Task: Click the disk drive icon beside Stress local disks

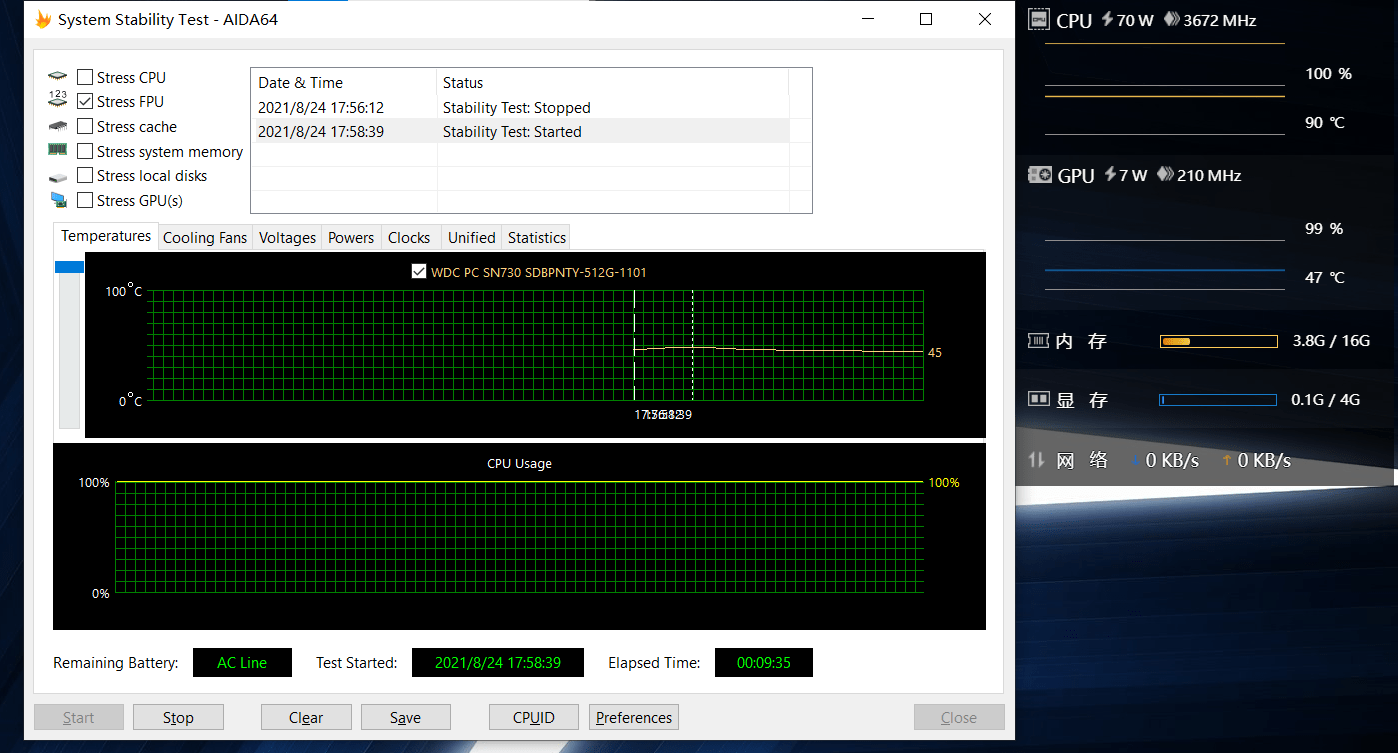Action: (x=57, y=176)
